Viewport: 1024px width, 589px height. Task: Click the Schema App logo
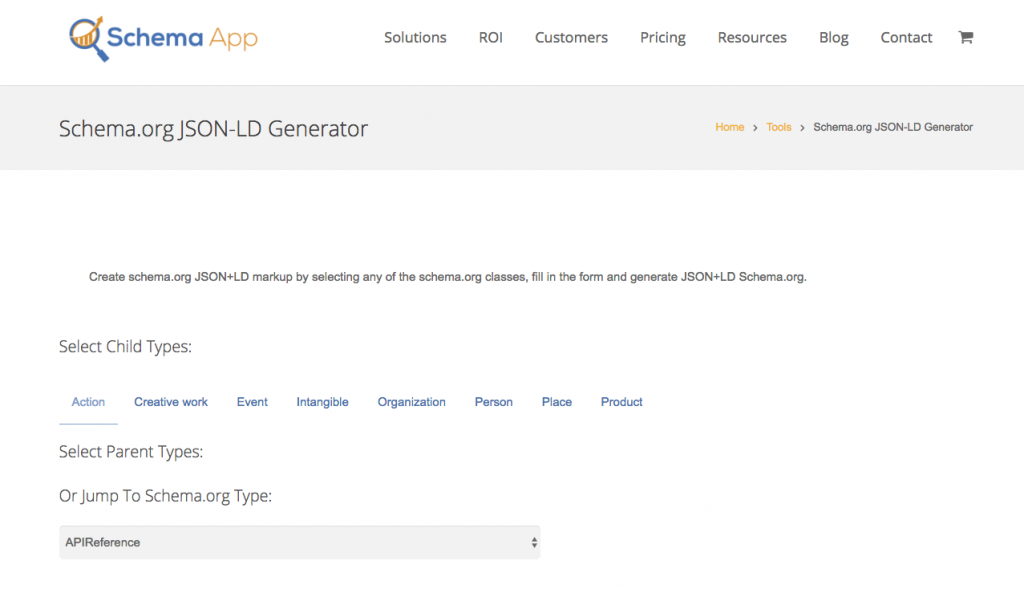(162, 36)
